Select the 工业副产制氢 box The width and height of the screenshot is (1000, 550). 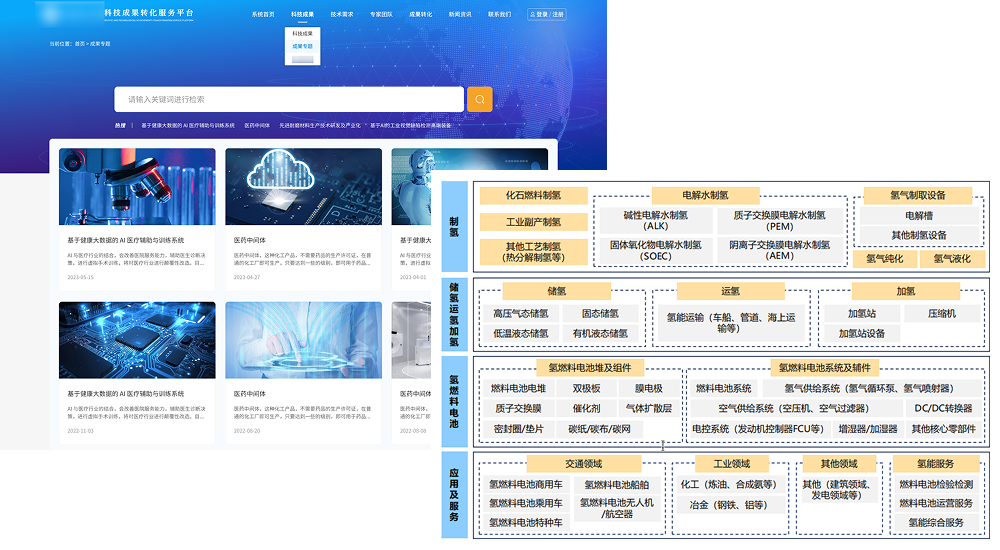533,222
